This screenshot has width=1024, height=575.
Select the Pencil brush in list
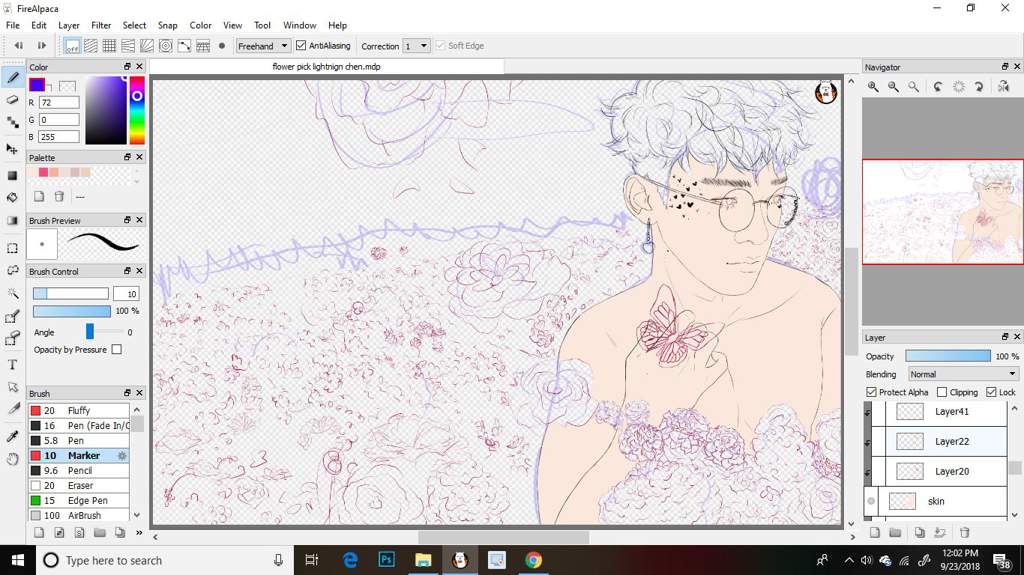(79, 470)
